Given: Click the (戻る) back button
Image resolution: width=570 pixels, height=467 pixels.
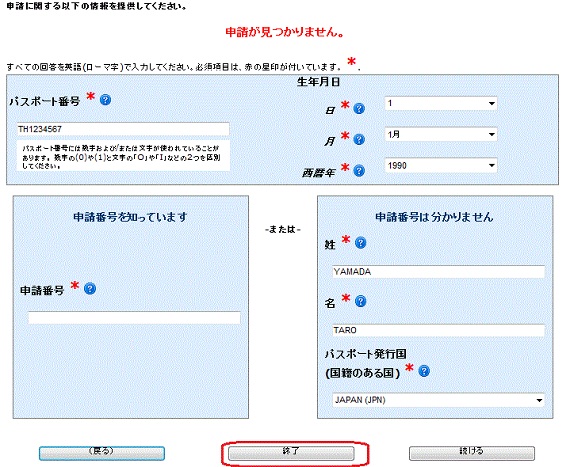Looking at the screenshot, I should [102, 453].
